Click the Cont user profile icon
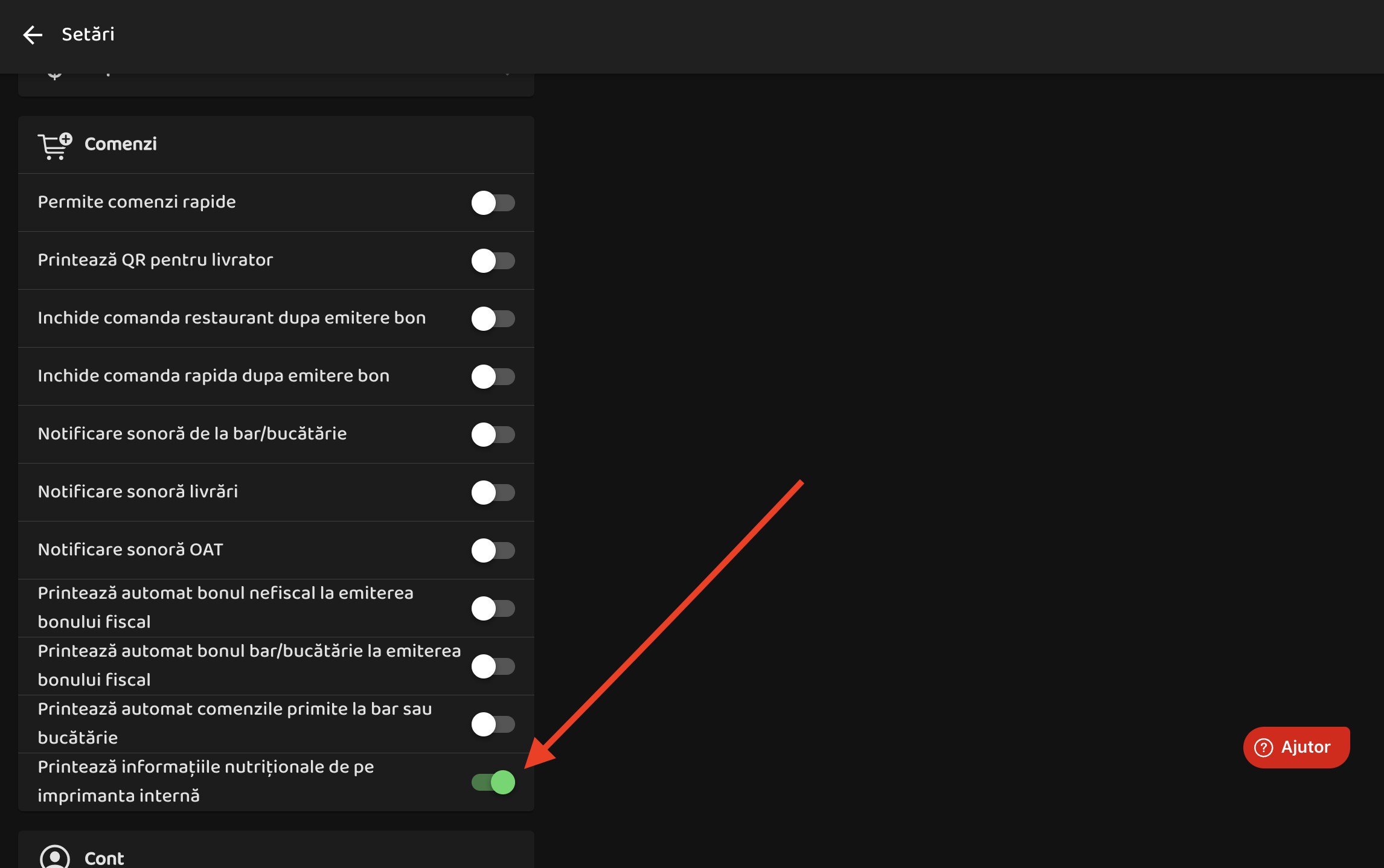 (x=54, y=857)
